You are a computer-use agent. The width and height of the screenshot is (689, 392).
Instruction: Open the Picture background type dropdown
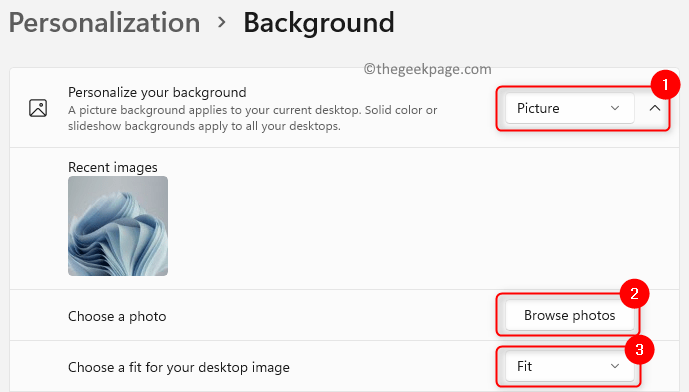pyautogui.click(x=569, y=108)
